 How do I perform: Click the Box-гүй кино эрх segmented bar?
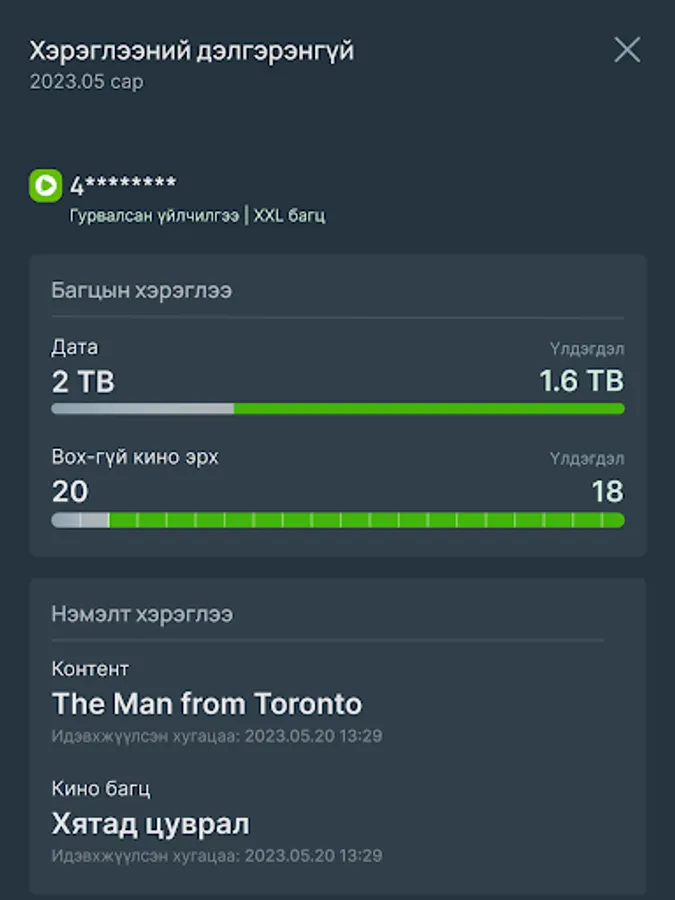pyautogui.click(x=338, y=520)
